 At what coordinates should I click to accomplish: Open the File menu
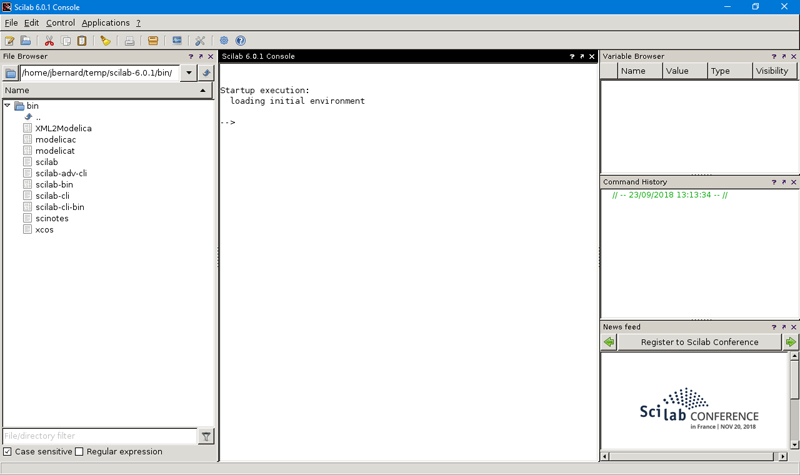(11, 23)
